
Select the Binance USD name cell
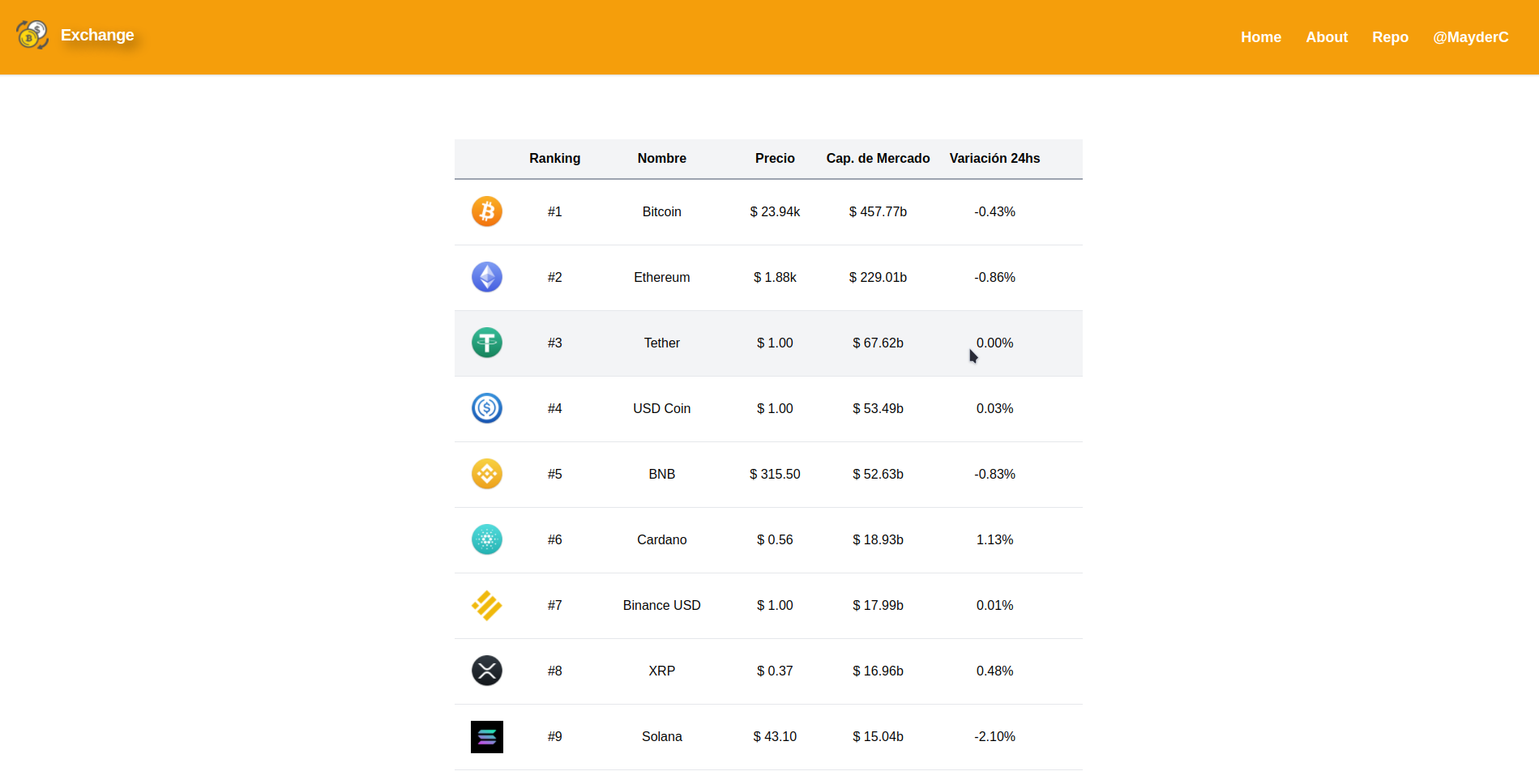[662, 605]
